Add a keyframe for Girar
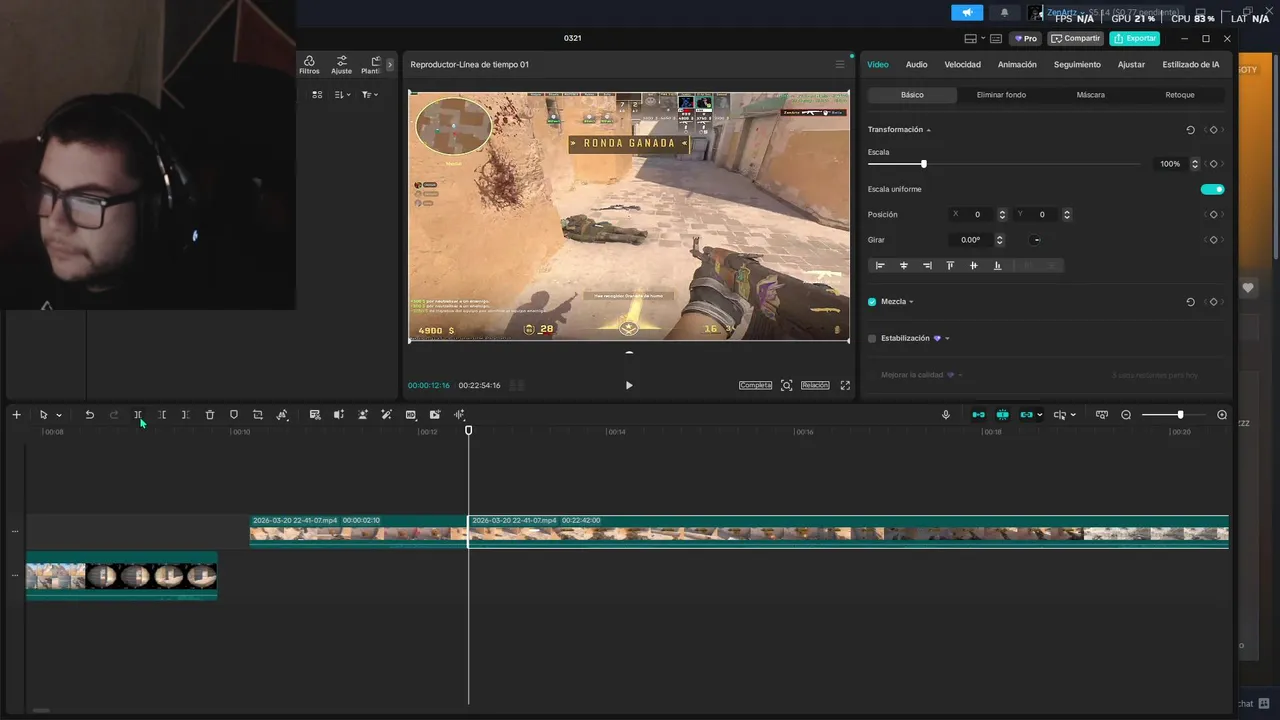The height and width of the screenshot is (720, 1280). click(x=1213, y=240)
